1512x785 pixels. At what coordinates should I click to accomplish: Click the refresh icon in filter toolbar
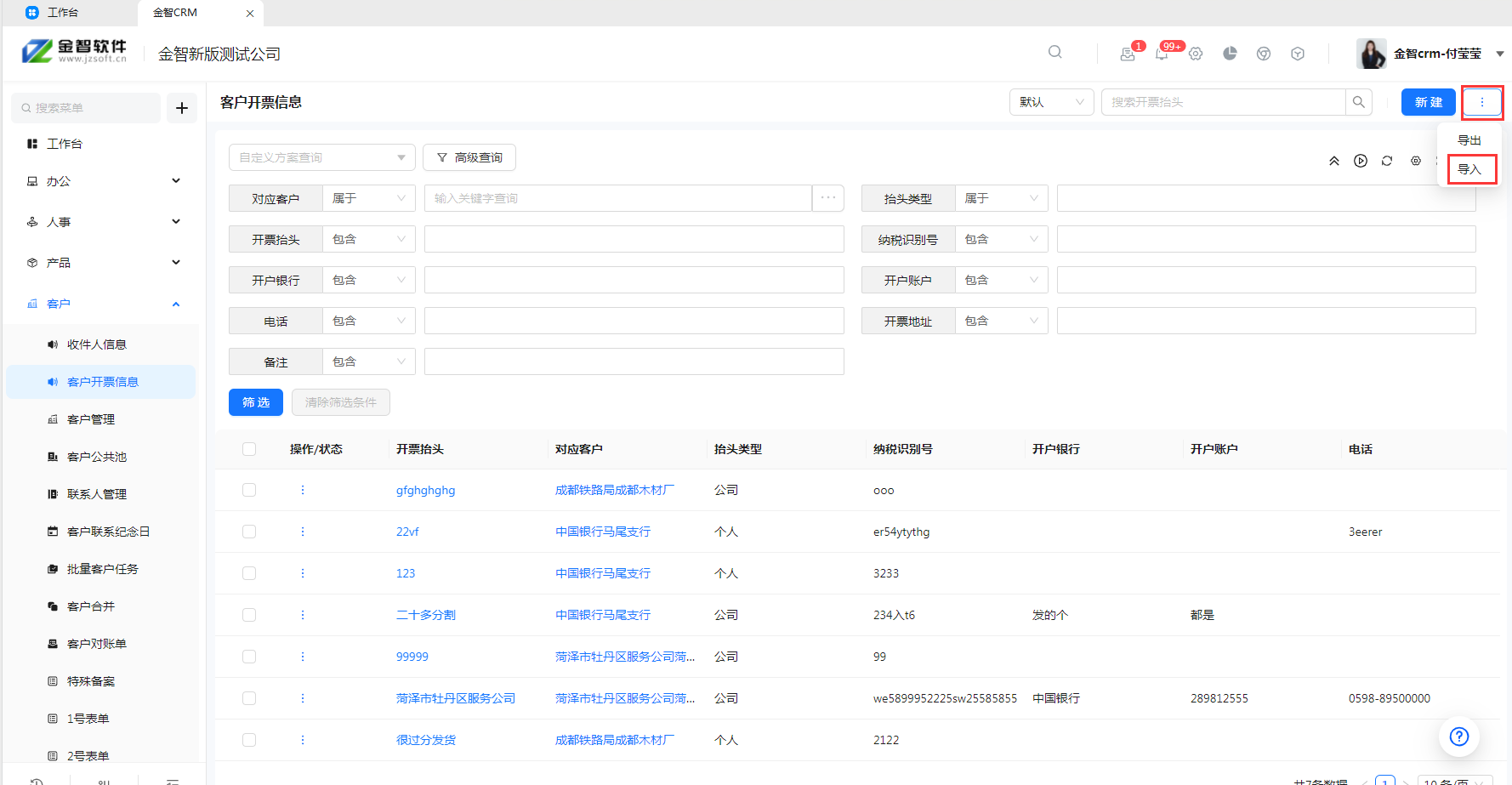1387,161
